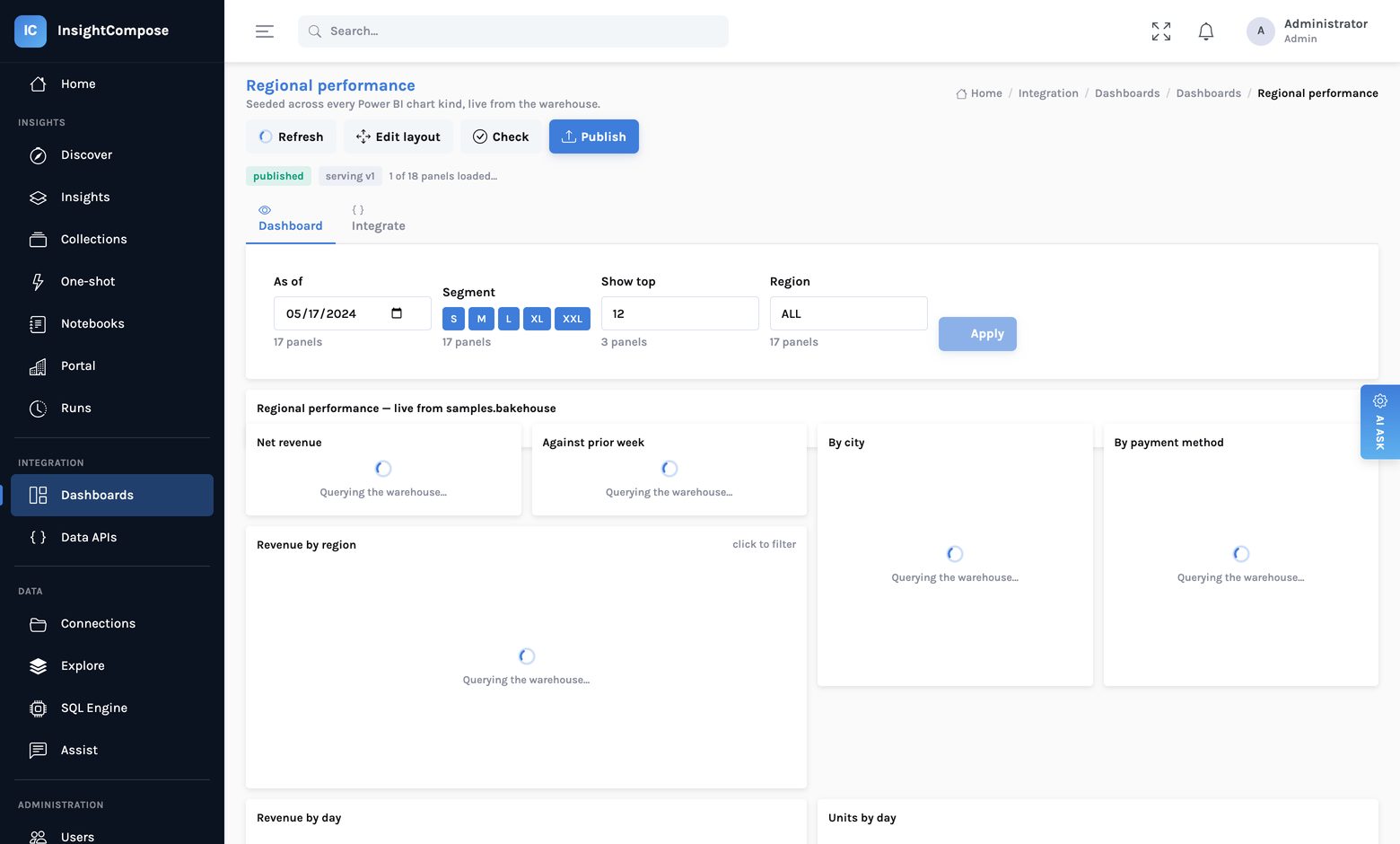Open Data APIs in the sidebar

tap(112, 538)
